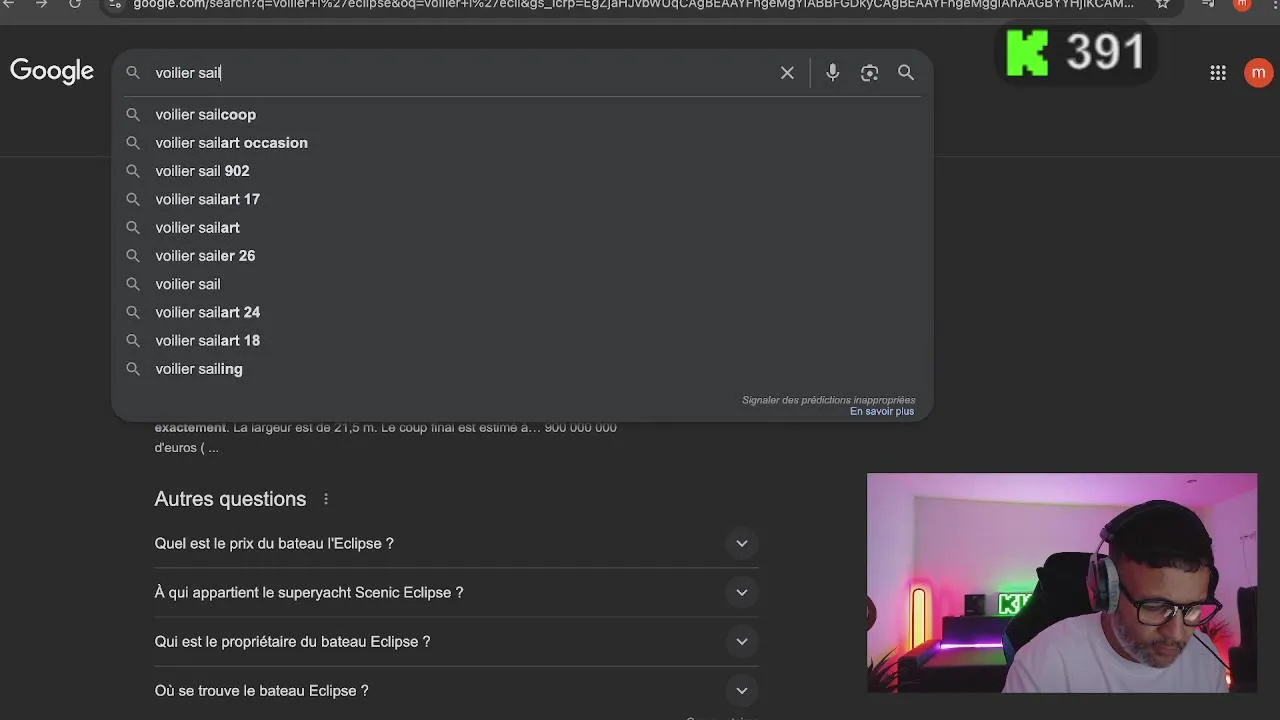
Task: Click the browser address bar URL
Action: click(633, 4)
